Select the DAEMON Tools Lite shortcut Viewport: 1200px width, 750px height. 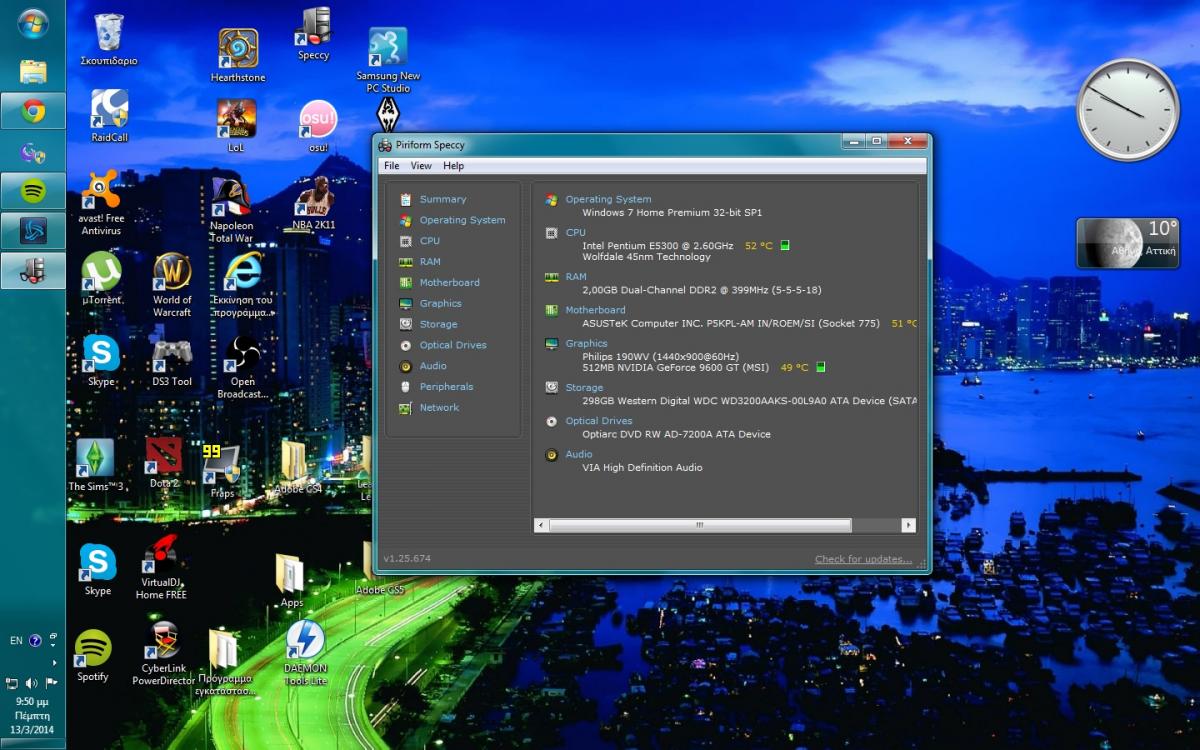pos(305,653)
